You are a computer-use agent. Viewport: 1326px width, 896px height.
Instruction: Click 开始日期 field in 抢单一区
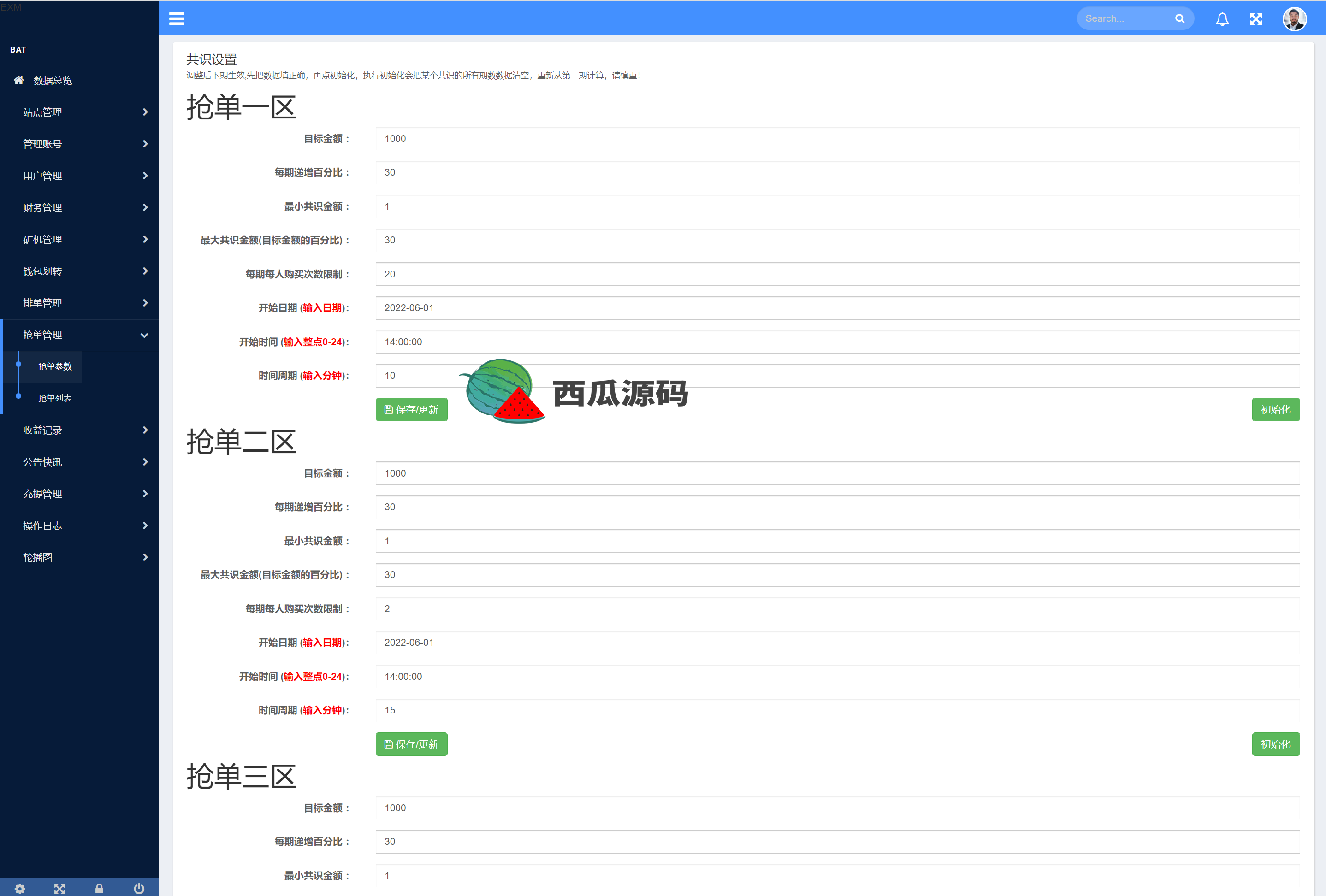(837, 308)
